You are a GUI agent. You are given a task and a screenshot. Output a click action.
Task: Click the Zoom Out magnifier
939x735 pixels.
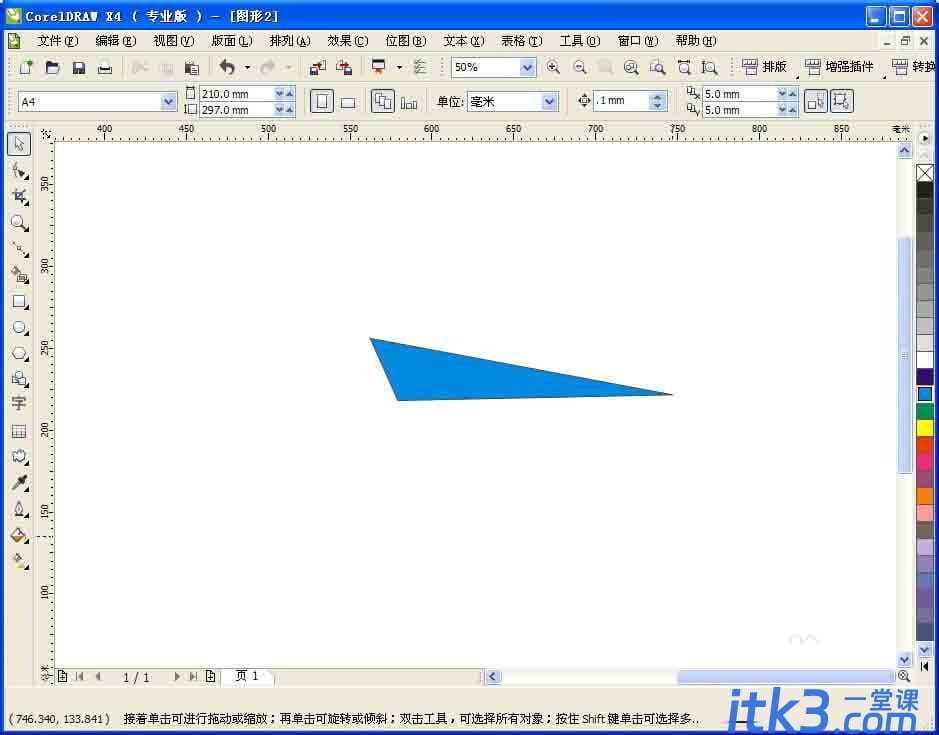pos(579,67)
